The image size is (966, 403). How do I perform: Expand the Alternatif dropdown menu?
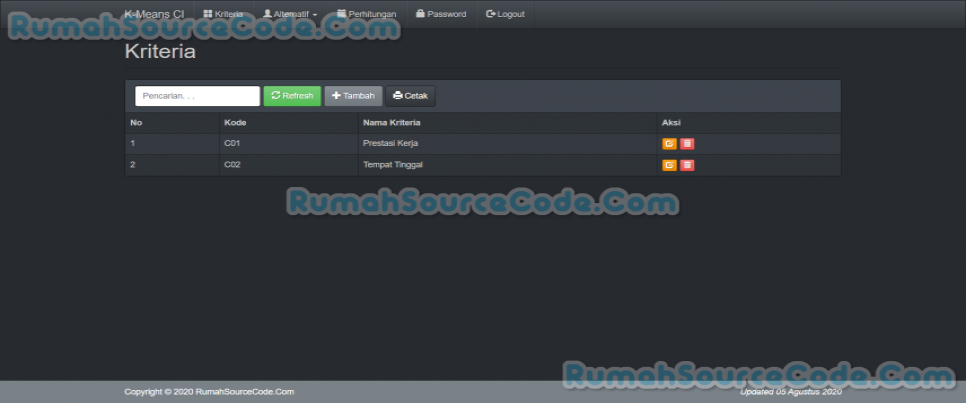tap(290, 14)
